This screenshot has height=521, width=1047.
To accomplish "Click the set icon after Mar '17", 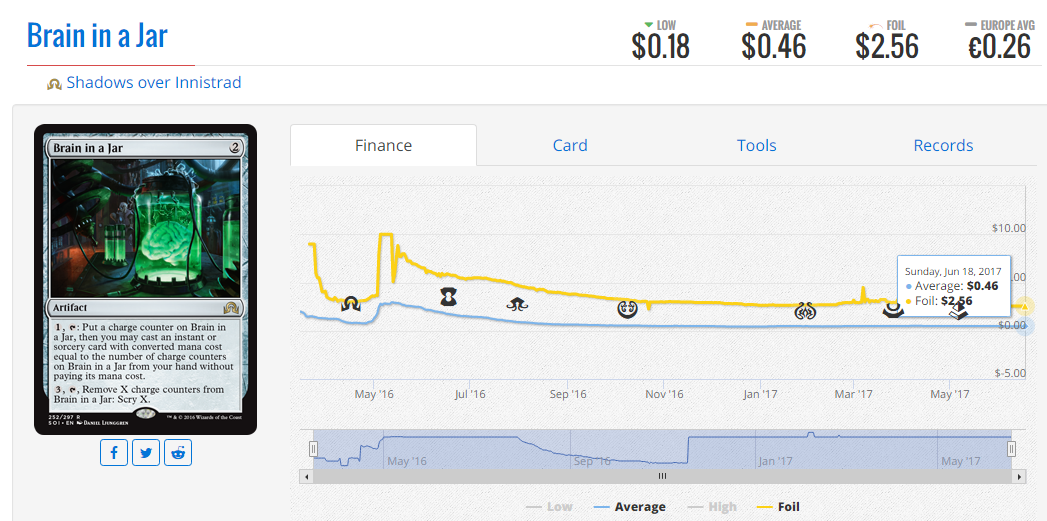I will [x=892, y=310].
